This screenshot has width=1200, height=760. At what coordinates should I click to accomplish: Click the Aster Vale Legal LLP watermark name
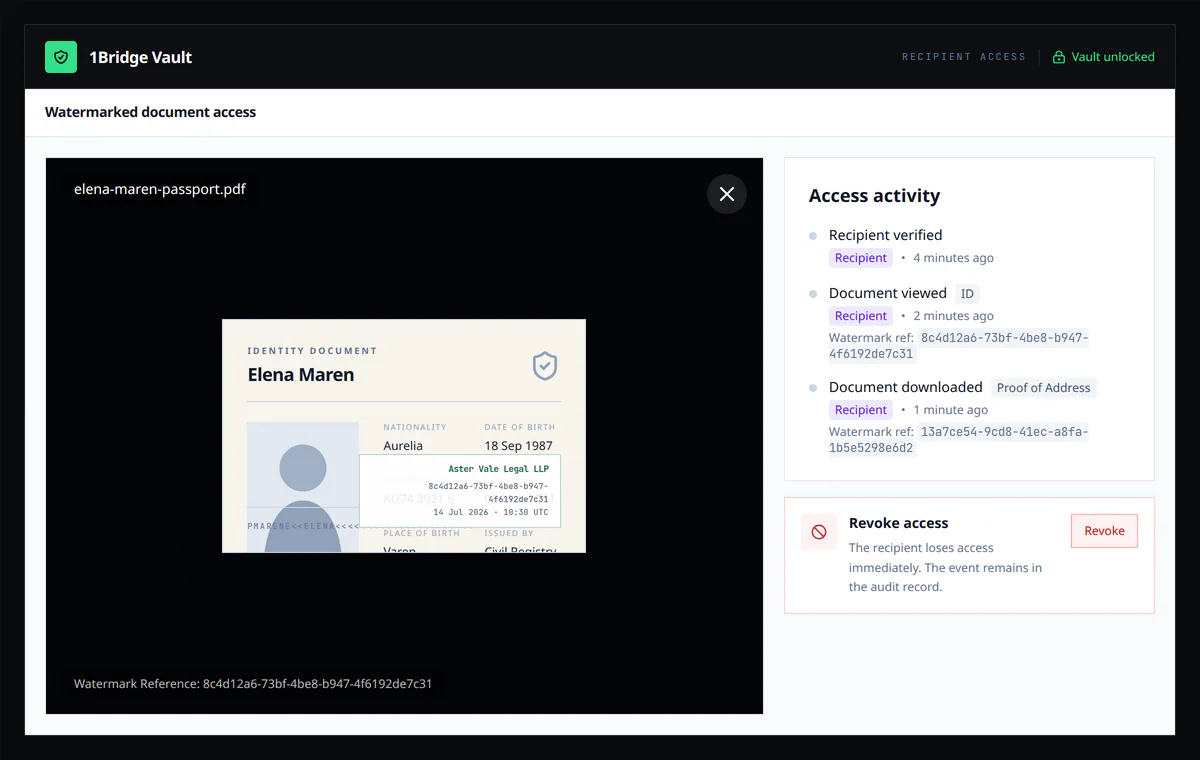pos(498,469)
